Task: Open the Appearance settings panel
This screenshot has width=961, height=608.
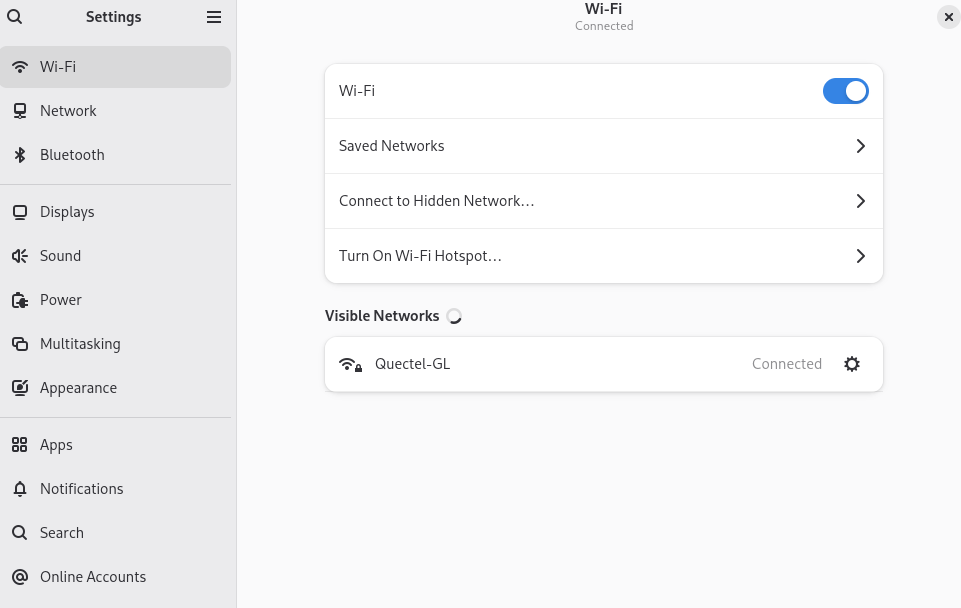Action: [78, 388]
